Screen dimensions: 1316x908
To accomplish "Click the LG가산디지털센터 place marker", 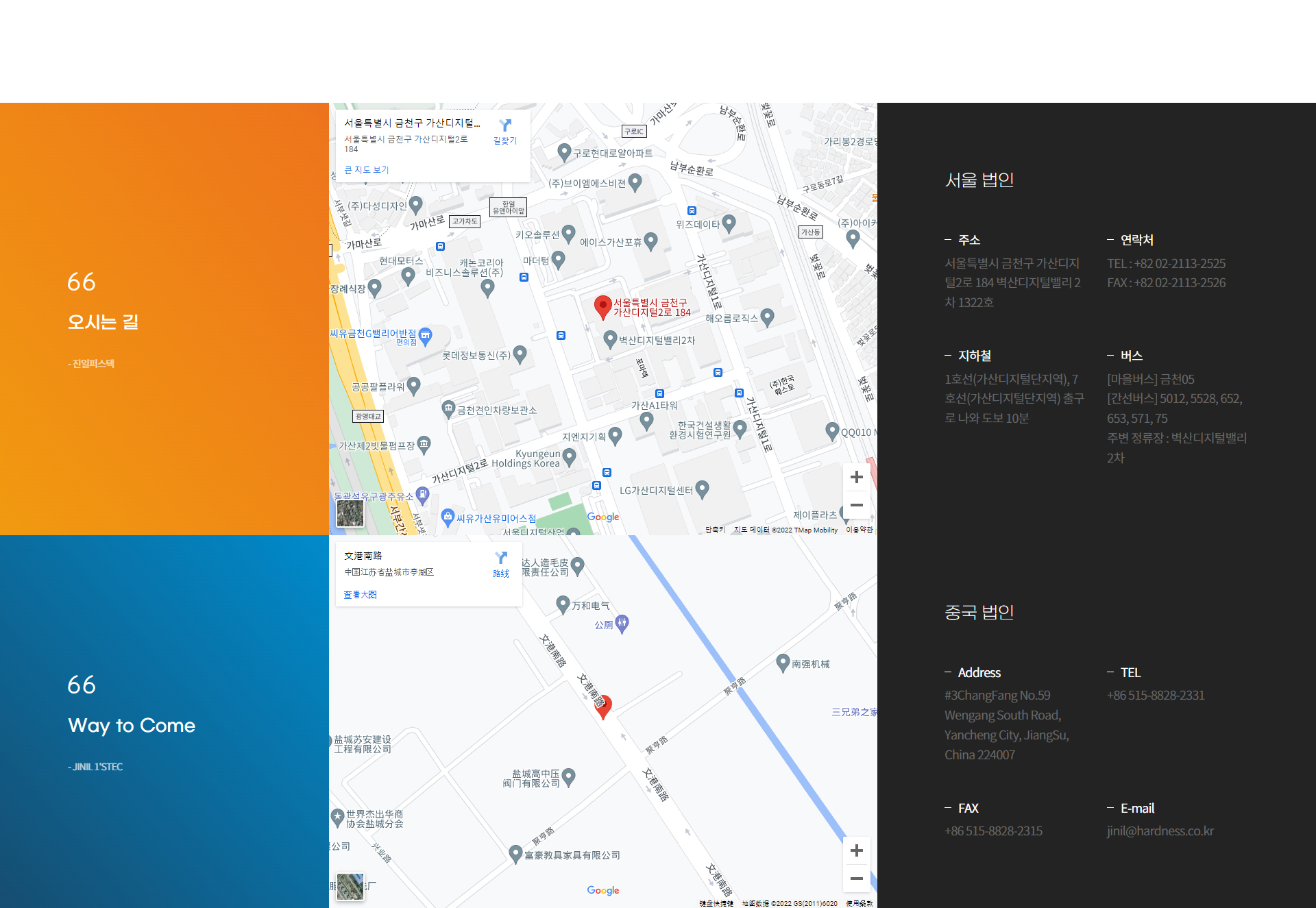I will coord(702,489).
